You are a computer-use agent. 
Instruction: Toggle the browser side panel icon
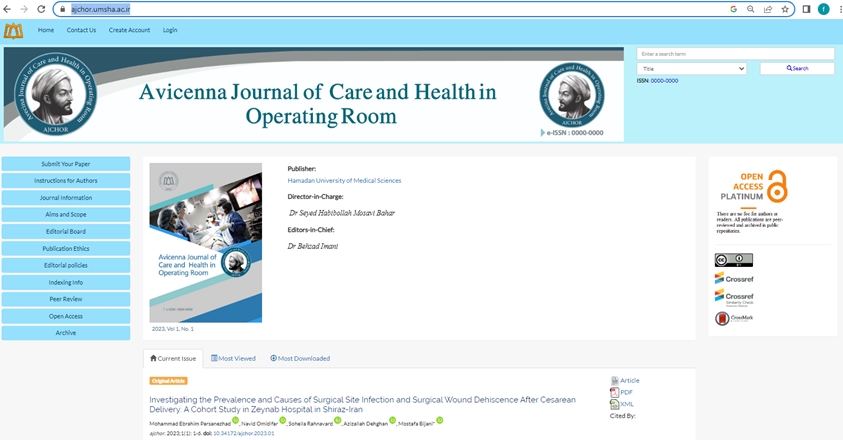(x=806, y=9)
